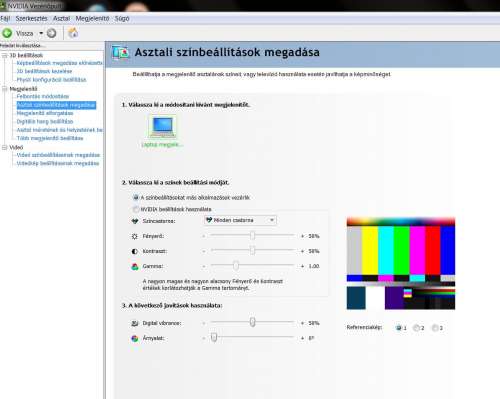Click the Kontraszt slider handle
Image resolution: width=500 pixels, height=399 pixels.
[252, 250]
